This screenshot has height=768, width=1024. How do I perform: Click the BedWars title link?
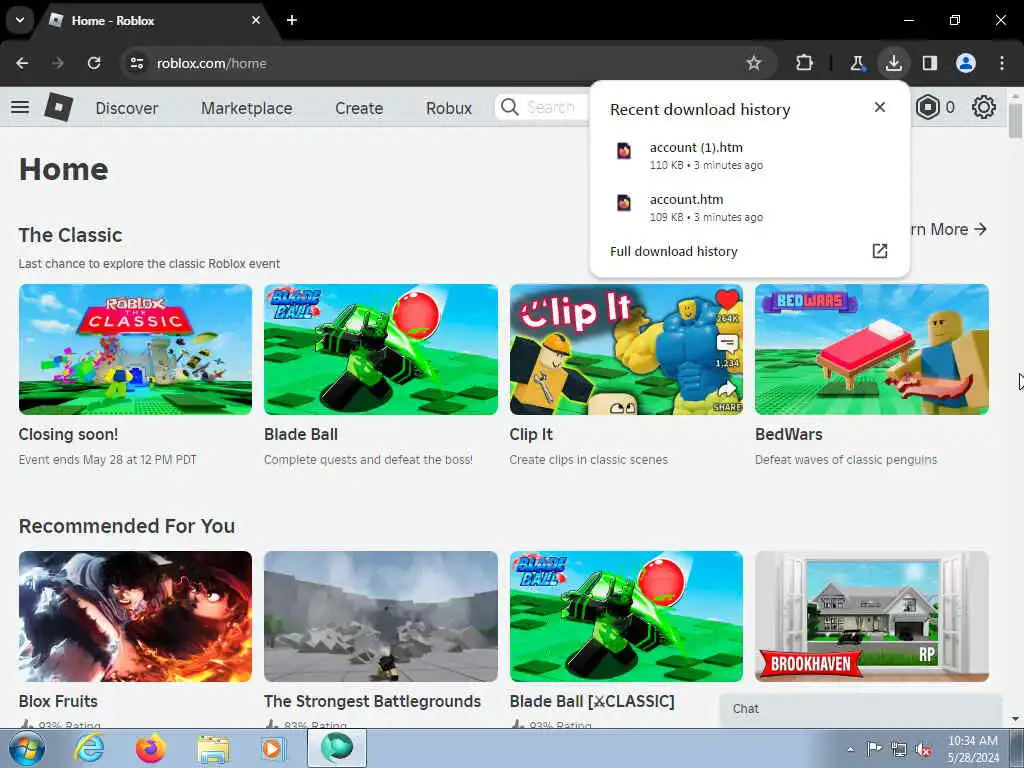pos(788,434)
